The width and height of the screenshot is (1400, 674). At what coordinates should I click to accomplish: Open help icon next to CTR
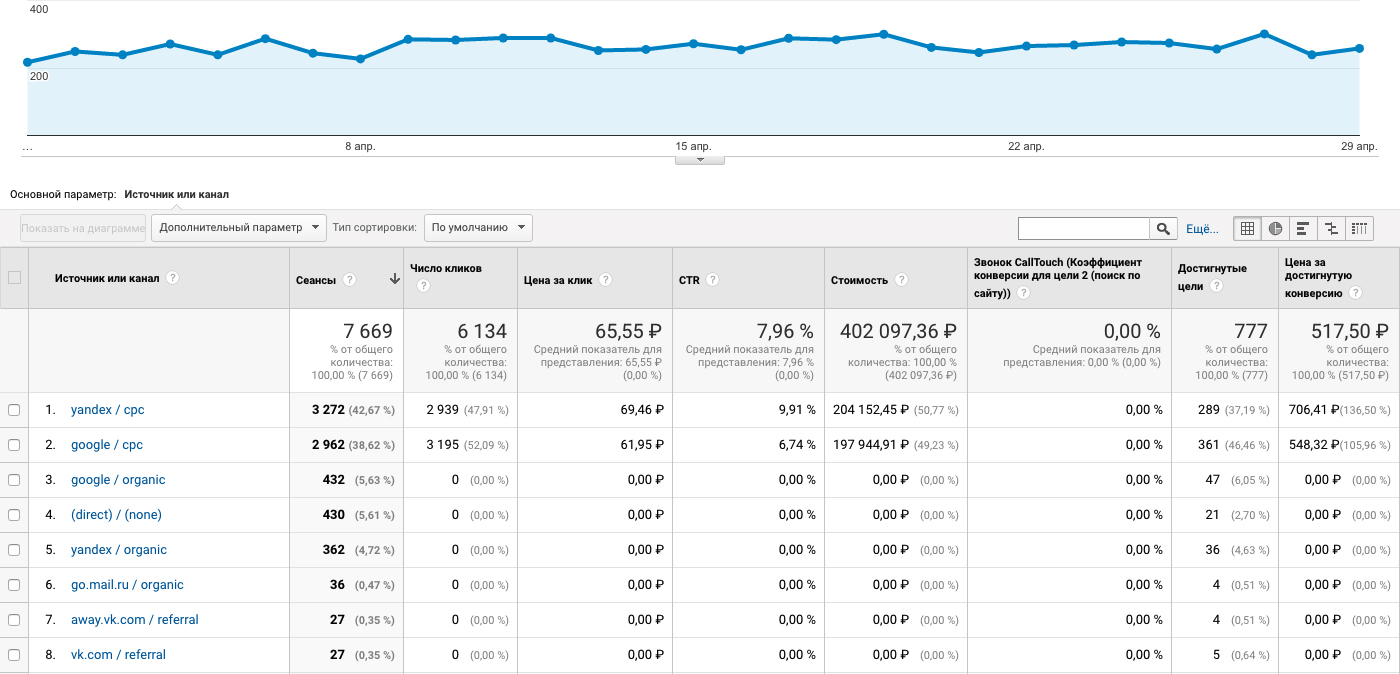712,280
